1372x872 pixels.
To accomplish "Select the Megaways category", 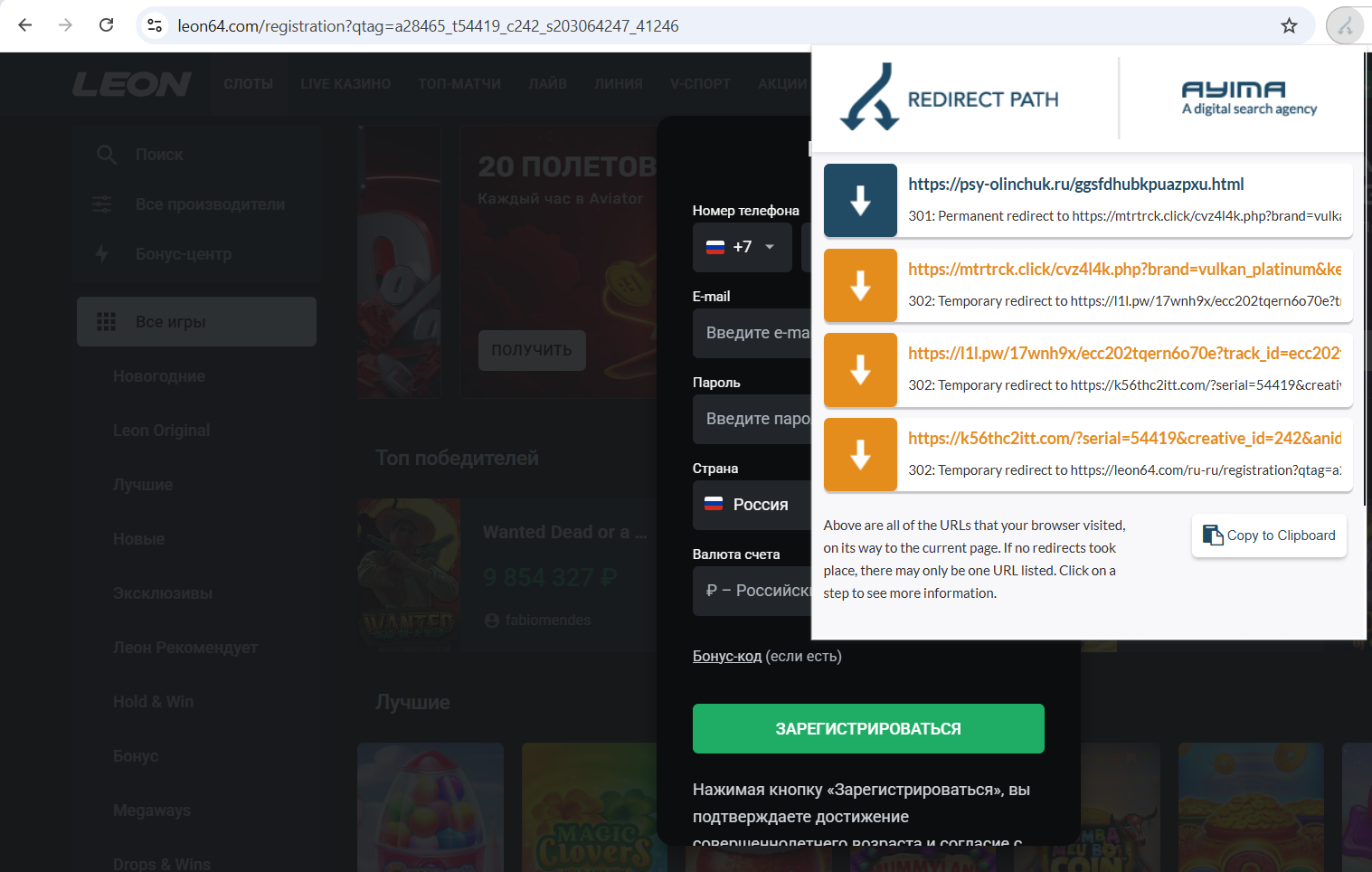I will coord(152,810).
